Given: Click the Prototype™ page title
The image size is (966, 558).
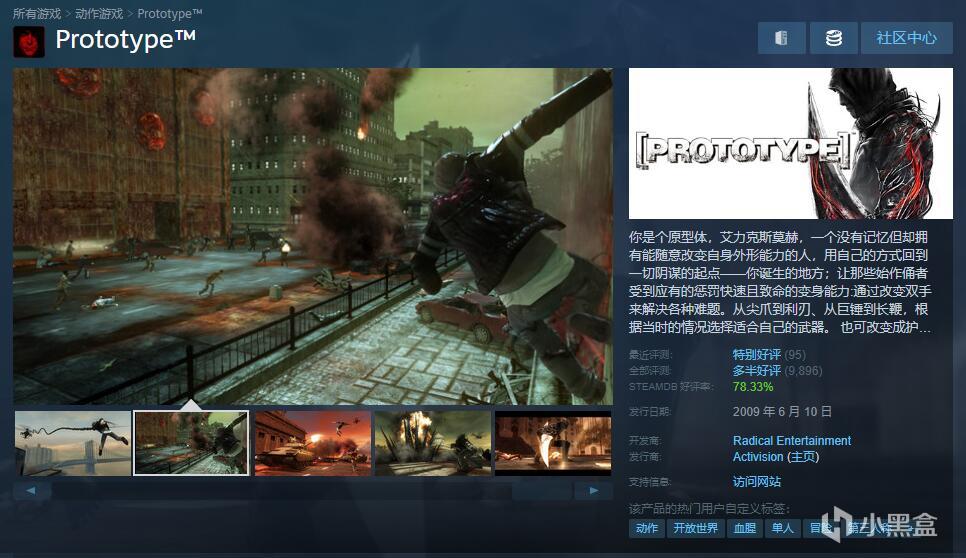Looking at the screenshot, I should point(126,39).
